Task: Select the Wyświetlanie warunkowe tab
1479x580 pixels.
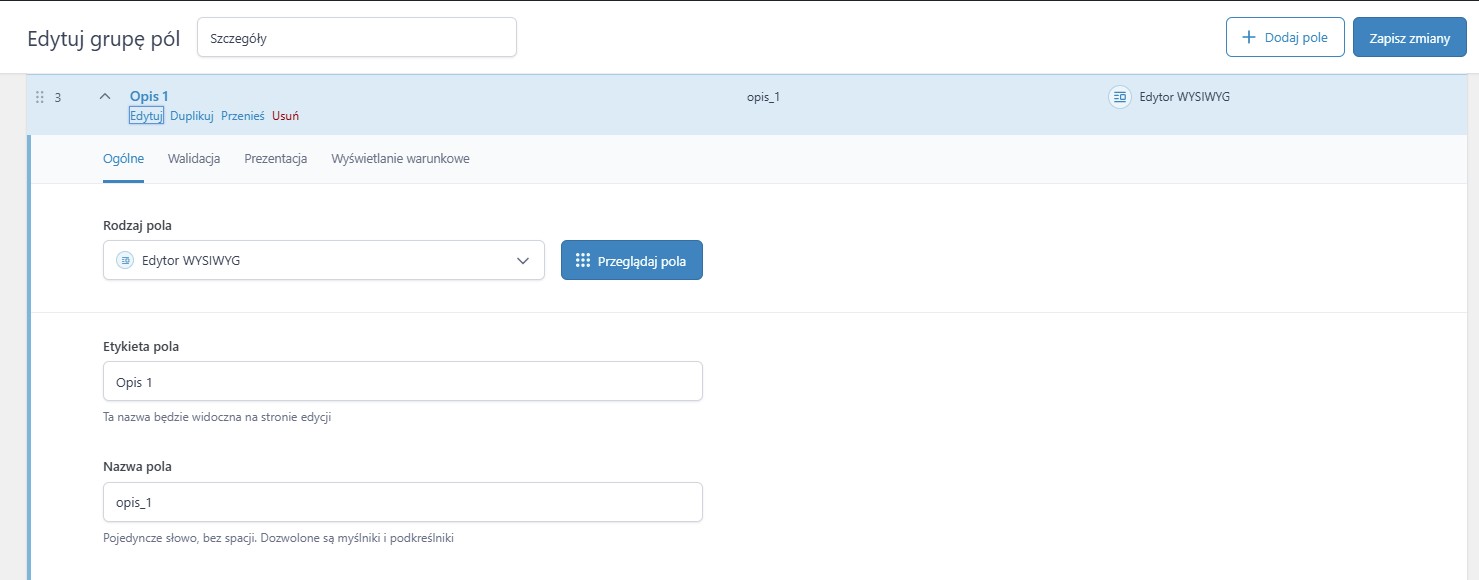Action: [x=400, y=159]
